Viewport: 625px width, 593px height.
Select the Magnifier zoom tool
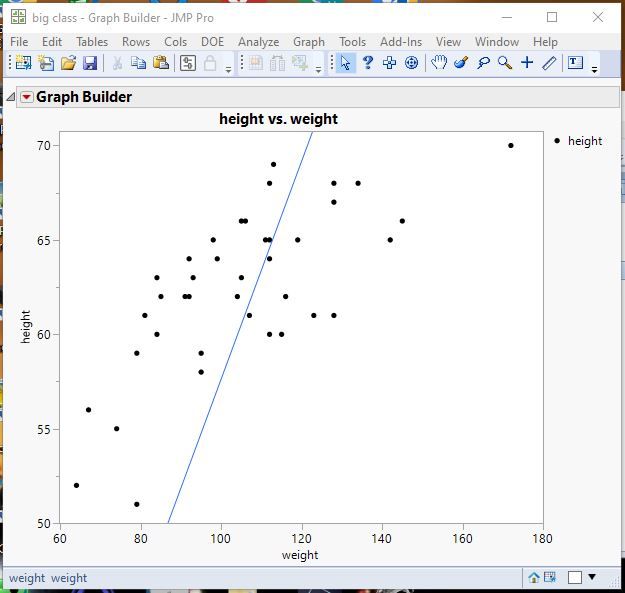(x=505, y=63)
